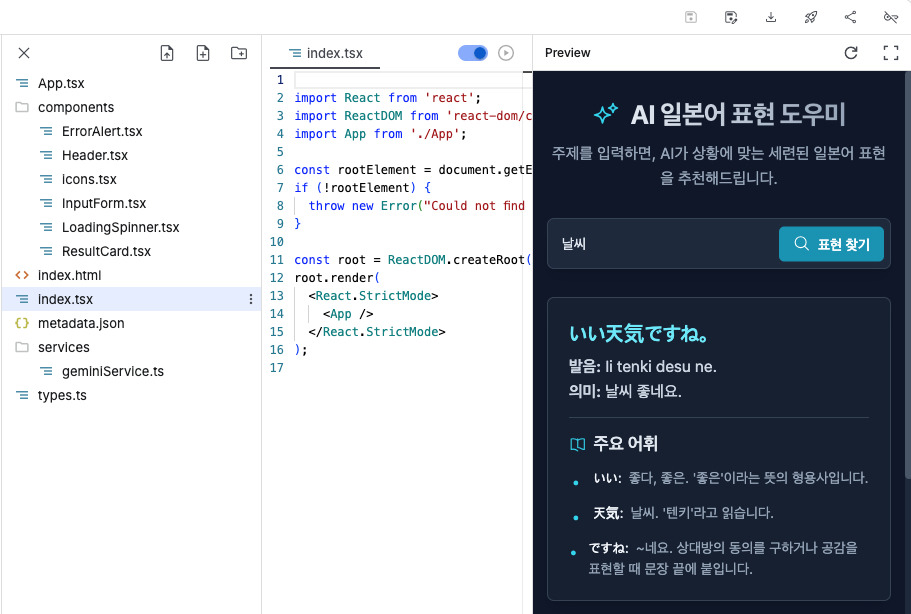The image size is (911, 614).
Task: Refresh the Preview pane
Action: coord(851,53)
